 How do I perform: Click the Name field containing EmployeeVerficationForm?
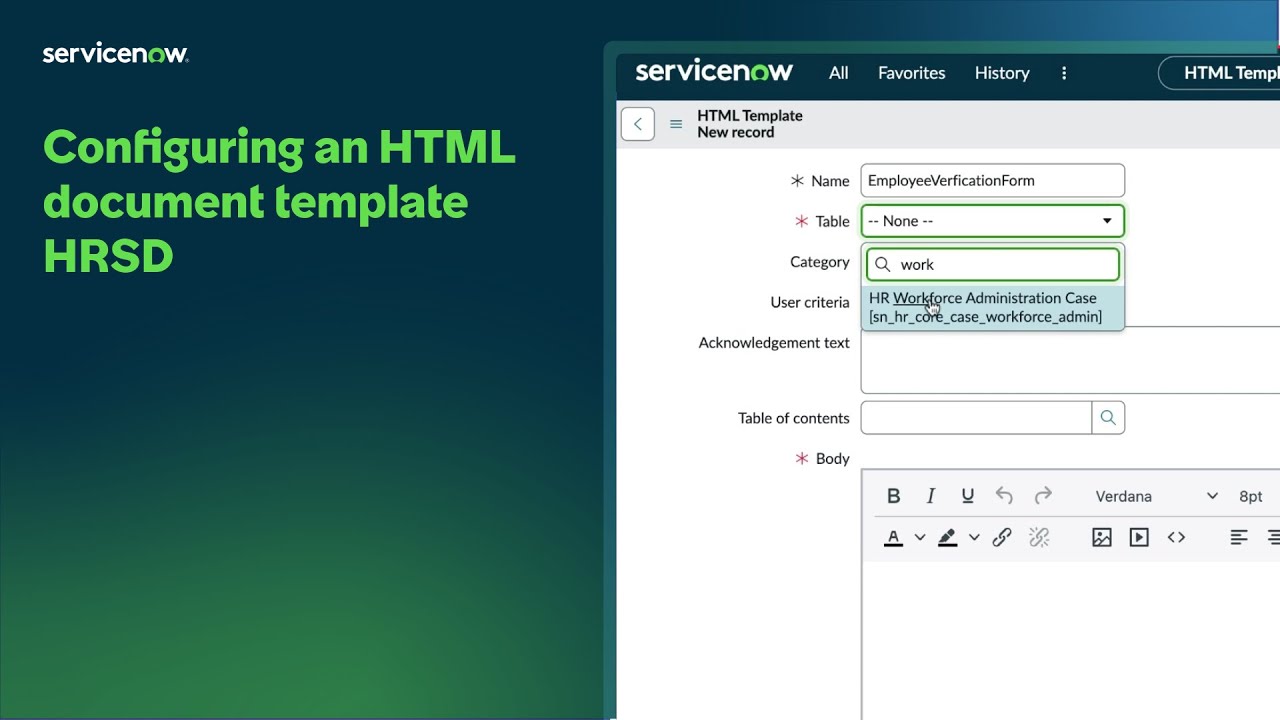click(x=992, y=180)
